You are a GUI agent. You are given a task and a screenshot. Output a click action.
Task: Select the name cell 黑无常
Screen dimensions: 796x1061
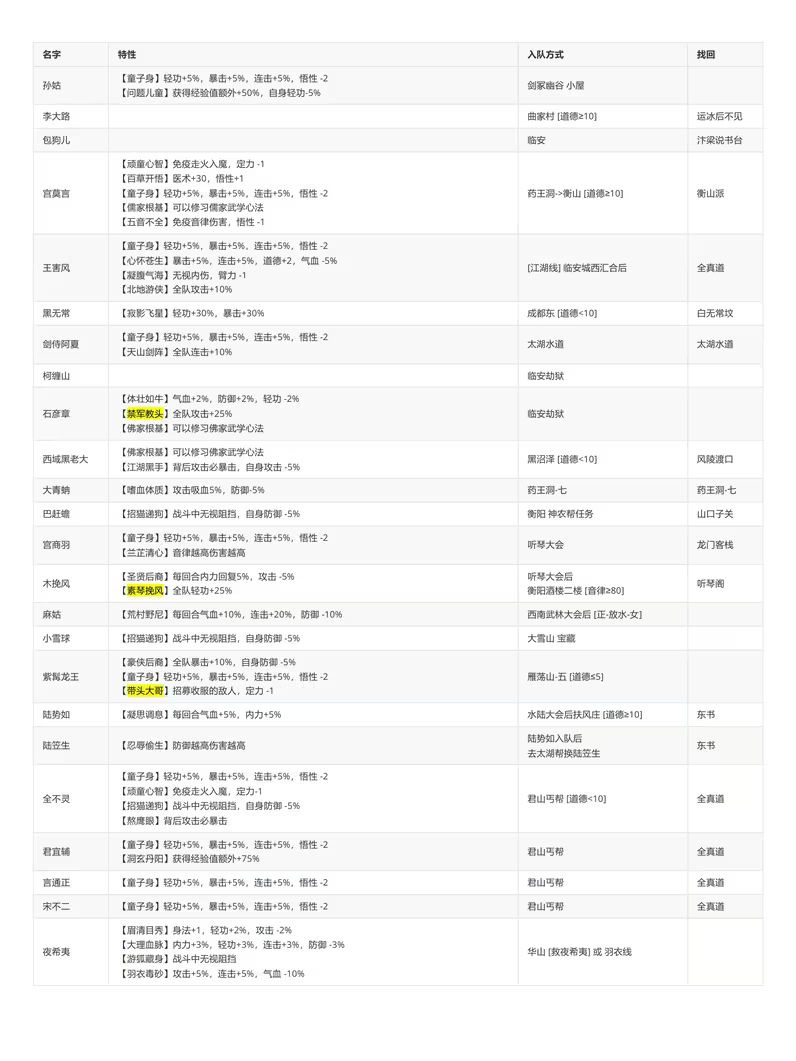point(56,313)
